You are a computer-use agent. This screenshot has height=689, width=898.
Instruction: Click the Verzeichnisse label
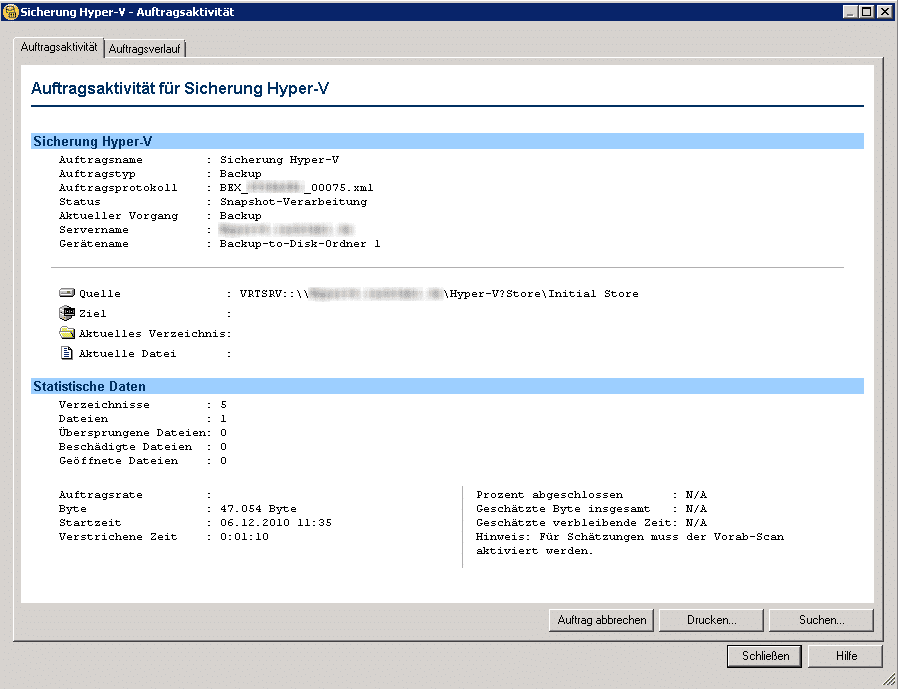tap(104, 404)
